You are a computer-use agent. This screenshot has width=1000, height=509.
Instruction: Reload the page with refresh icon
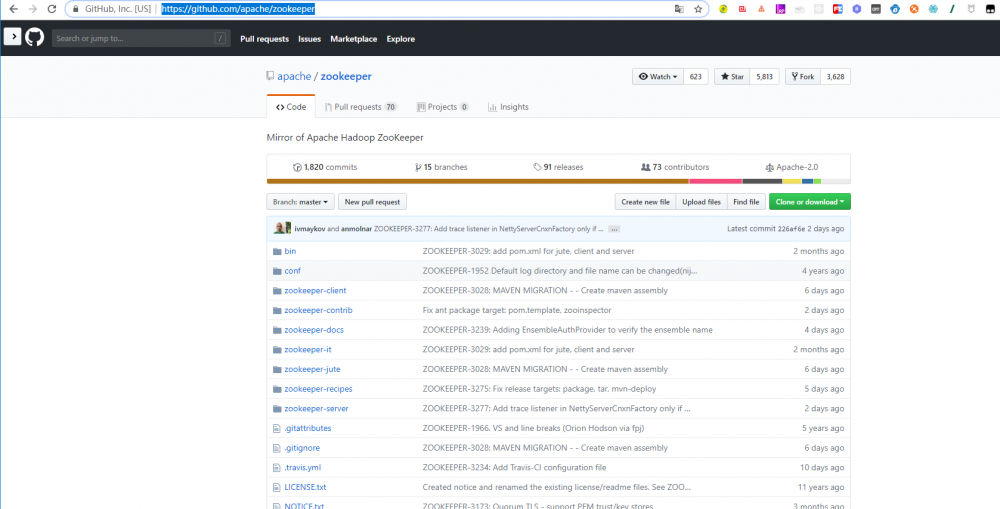click(x=52, y=10)
